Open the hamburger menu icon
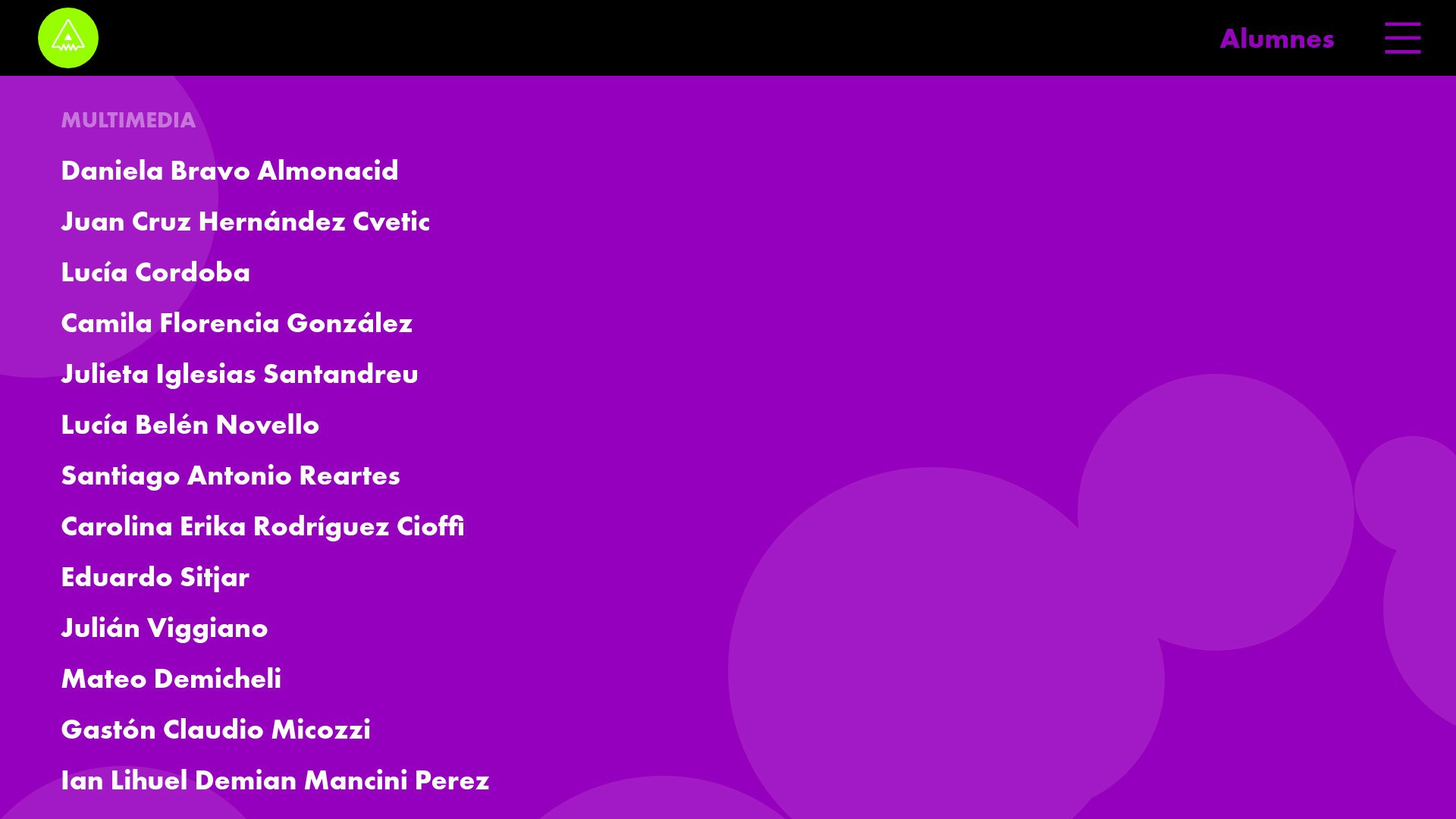This screenshot has width=1456, height=819. pos(1402,38)
